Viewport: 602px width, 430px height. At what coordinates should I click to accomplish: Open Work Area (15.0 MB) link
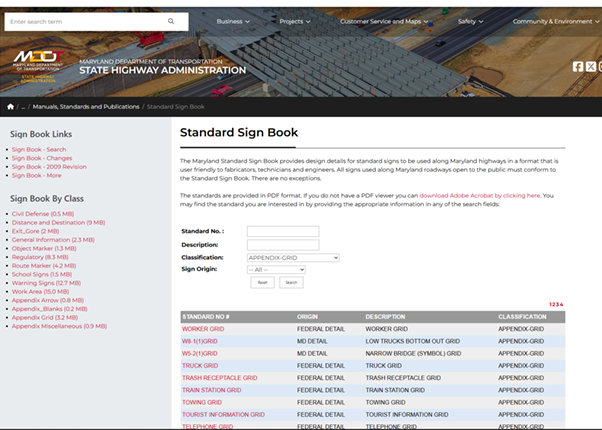click(40, 292)
